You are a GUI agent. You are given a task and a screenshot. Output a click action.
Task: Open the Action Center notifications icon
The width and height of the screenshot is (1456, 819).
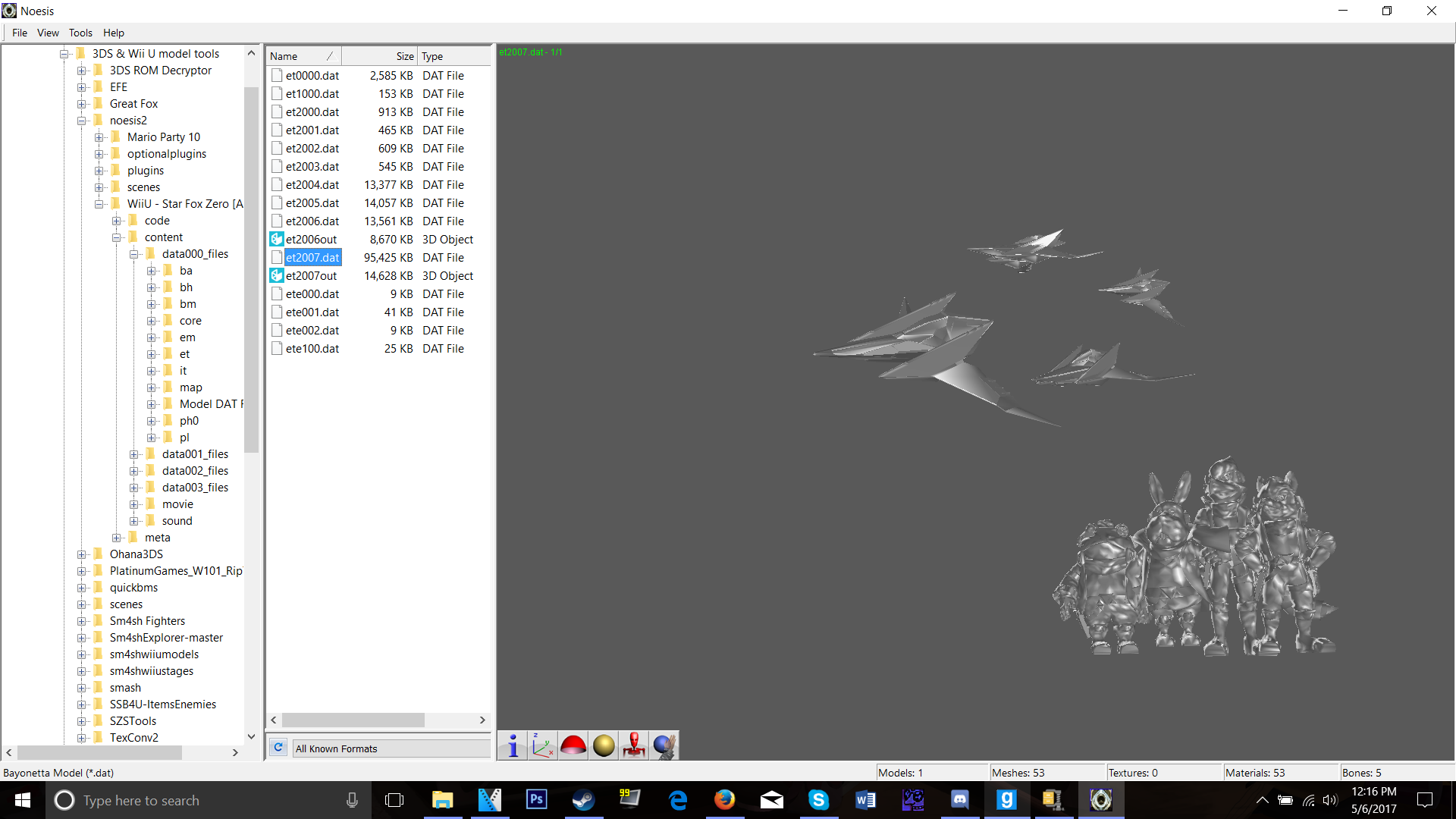coord(1425,800)
